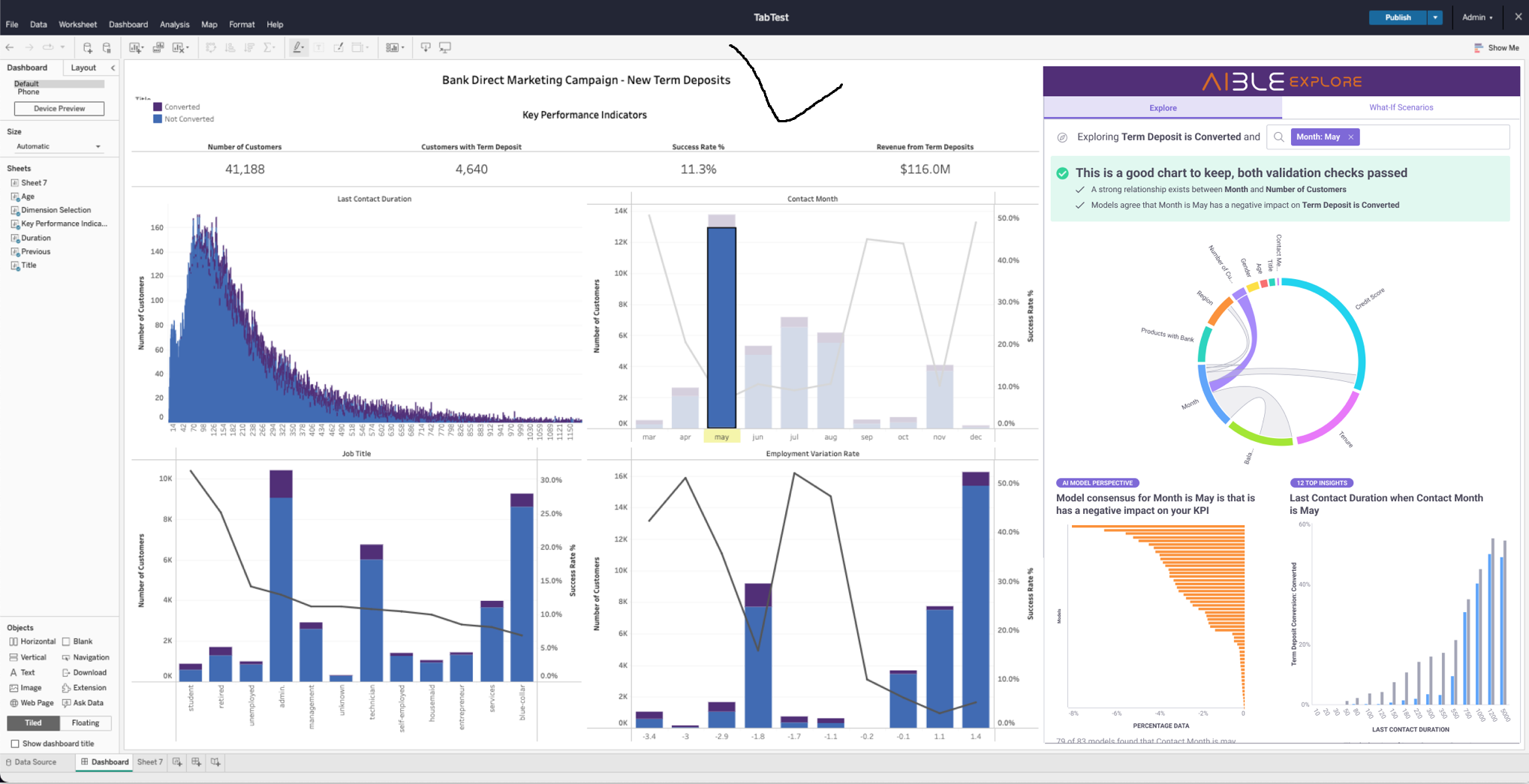Select the Text object
This screenshot has height=784, width=1529.
22,672
